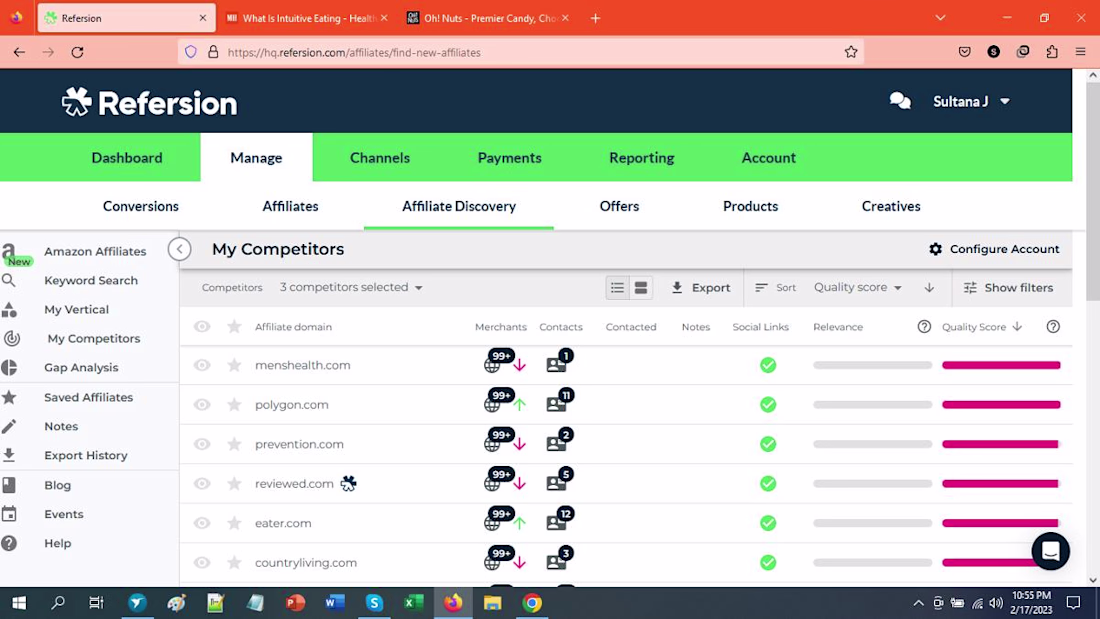Click polygon.com relevance bar
The width and height of the screenshot is (1100, 619).
point(873,405)
